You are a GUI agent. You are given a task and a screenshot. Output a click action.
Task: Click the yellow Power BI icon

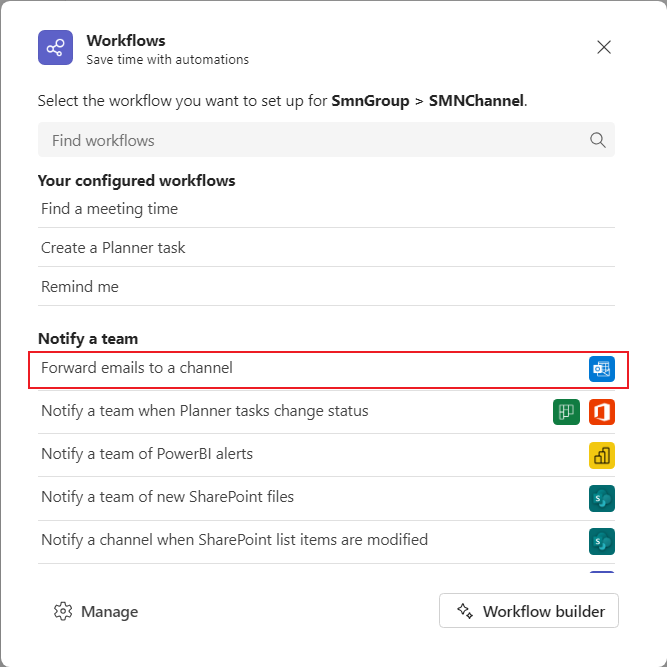click(x=601, y=455)
